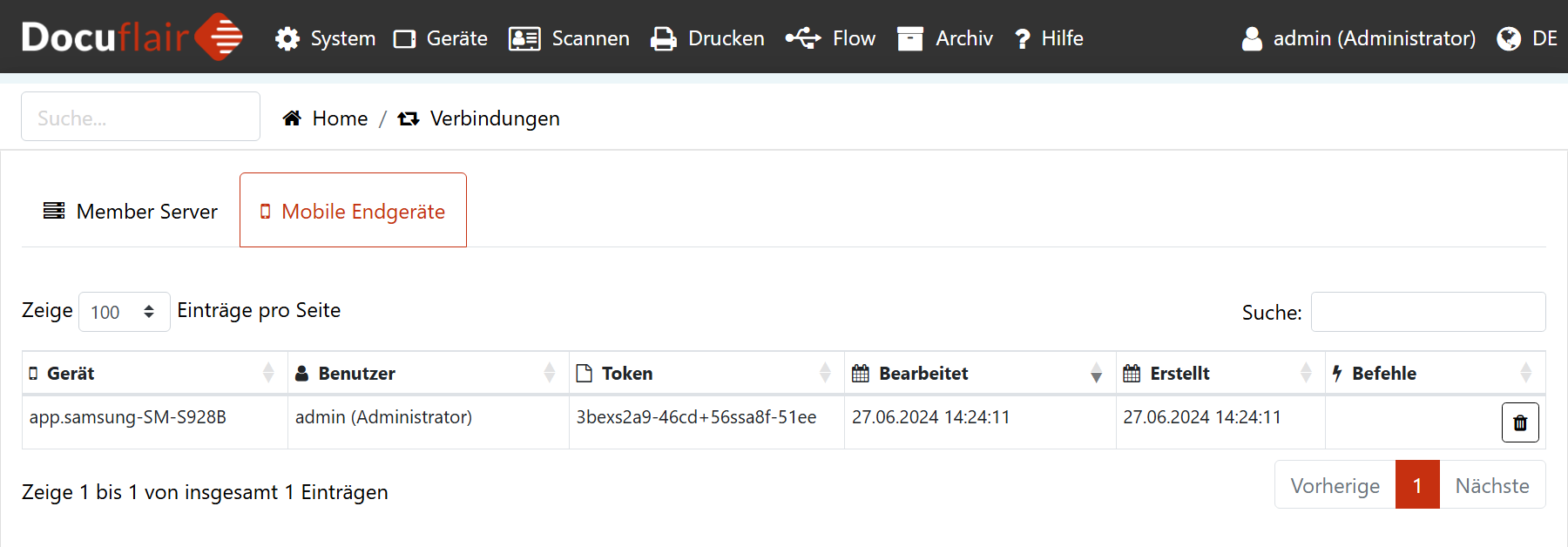Click the globe language icon
Viewport: 1568px width, 547px height.
tap(1509, 38)
